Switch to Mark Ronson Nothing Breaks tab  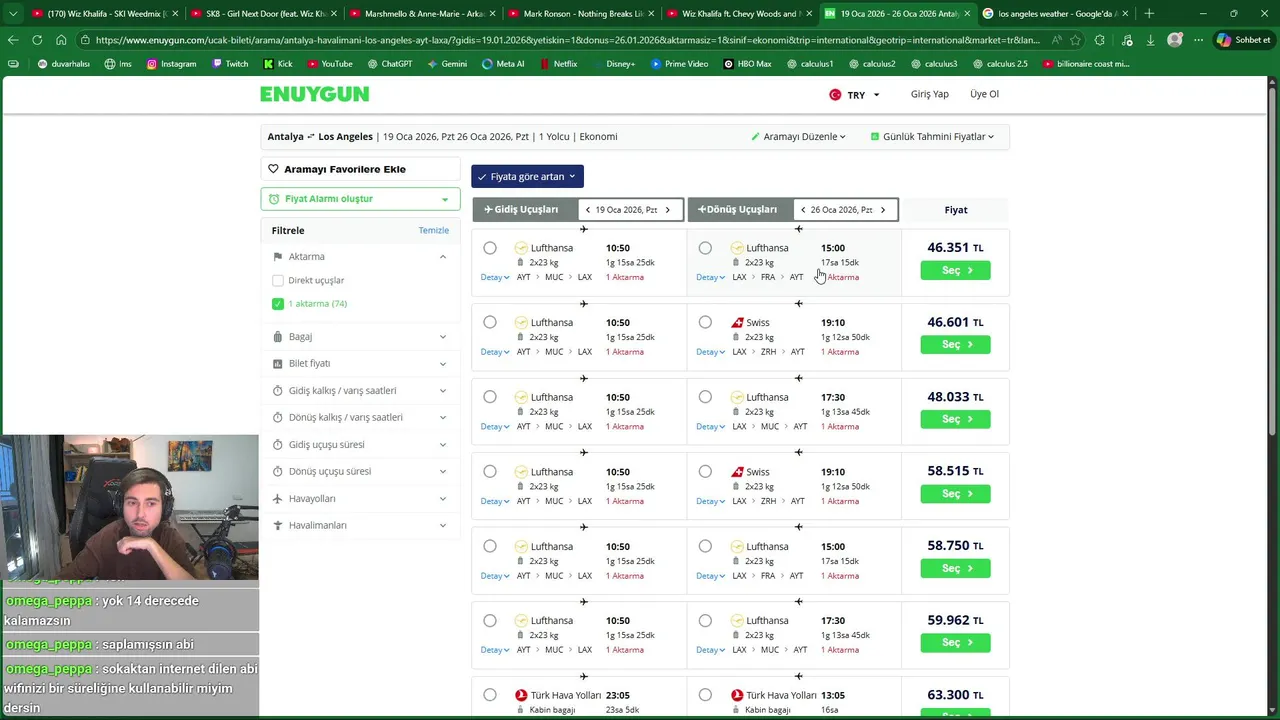pyautogui.click(x=583, y=13)
